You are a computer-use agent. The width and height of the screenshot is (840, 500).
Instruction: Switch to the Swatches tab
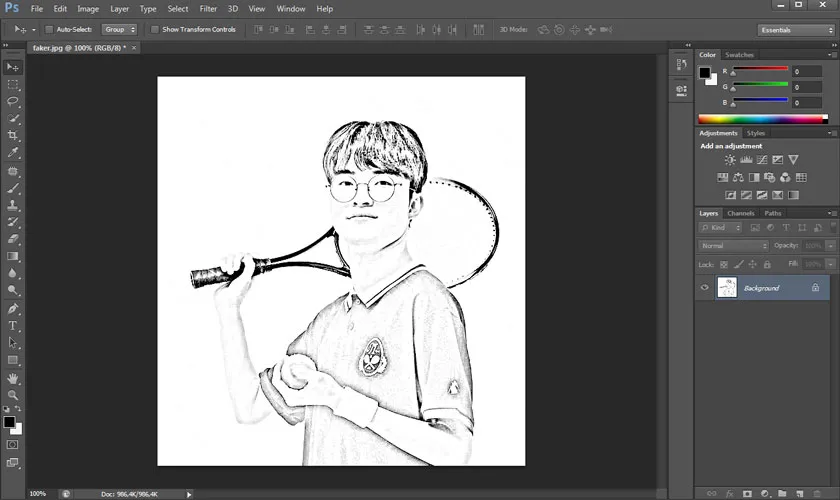click(739, 55)
